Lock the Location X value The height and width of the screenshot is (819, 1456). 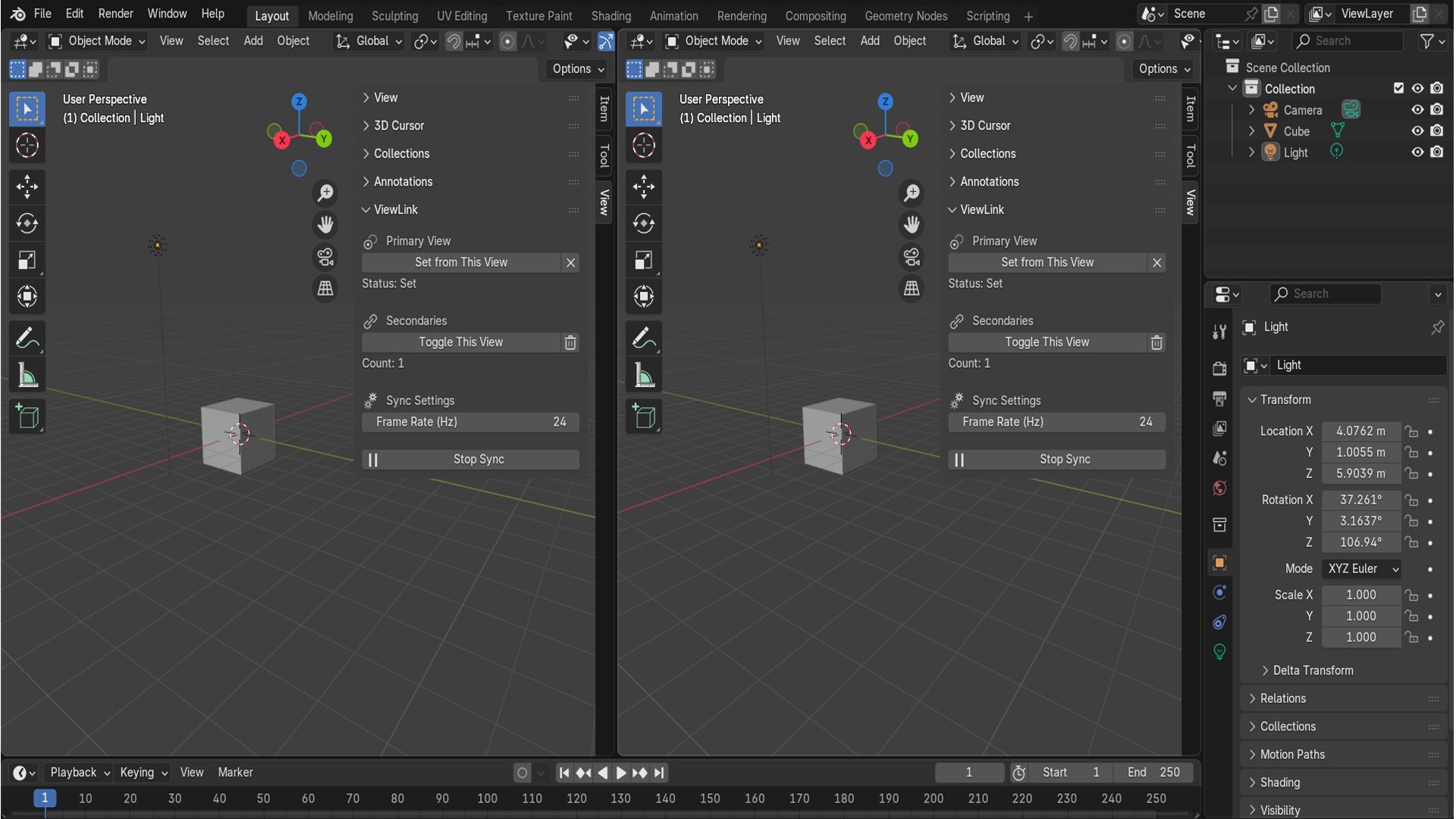(x=1411, y=431)
